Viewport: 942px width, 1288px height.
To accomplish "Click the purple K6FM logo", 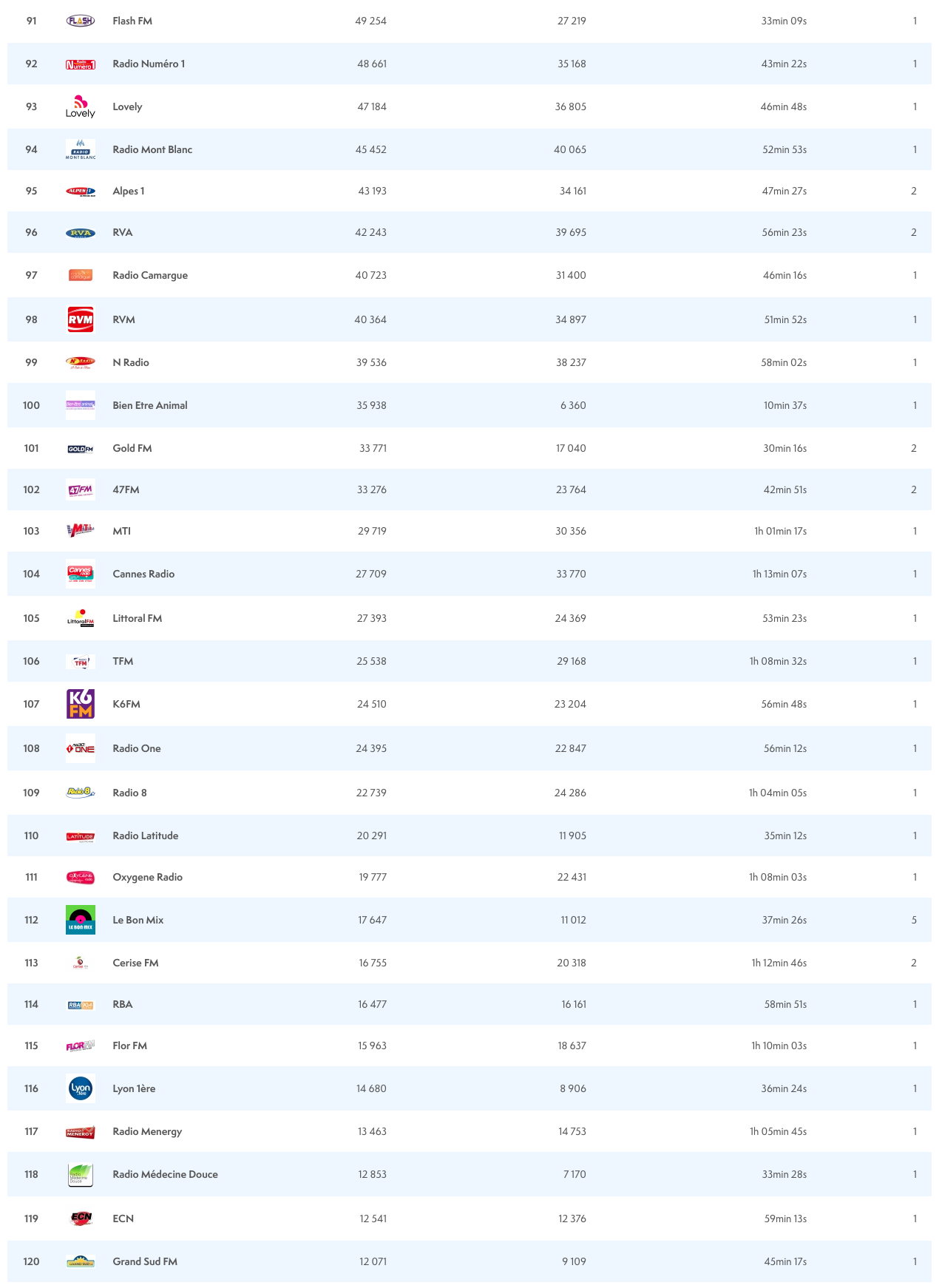I will [x=80, y=704].
